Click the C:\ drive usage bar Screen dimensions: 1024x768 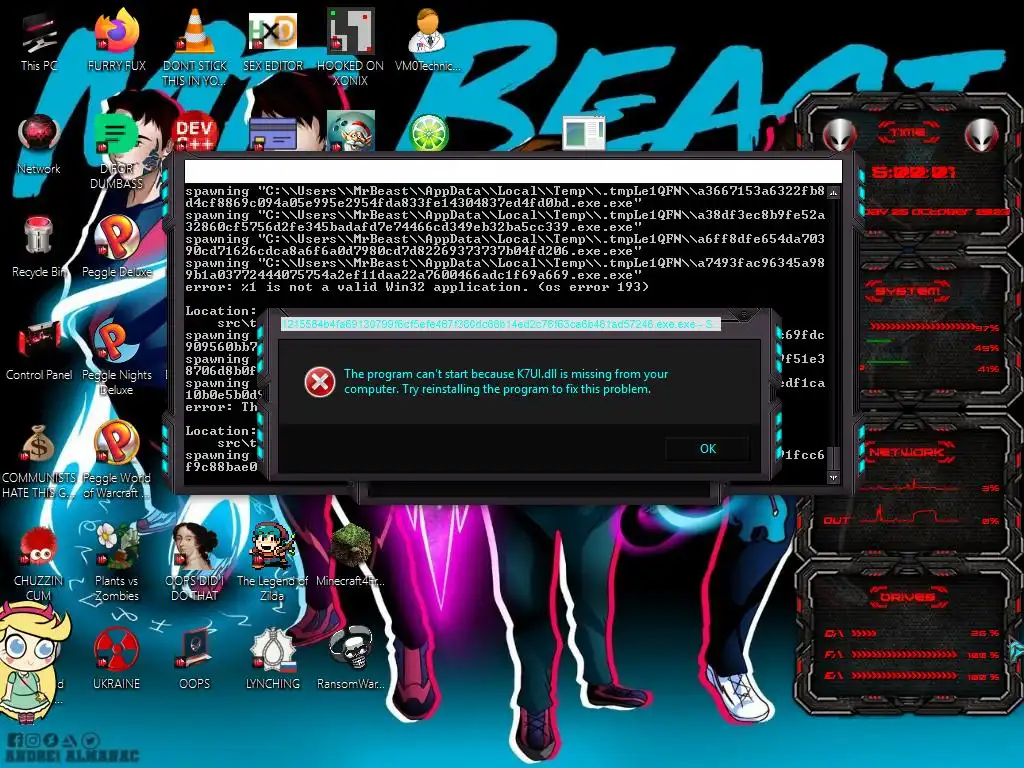(863, 633)
